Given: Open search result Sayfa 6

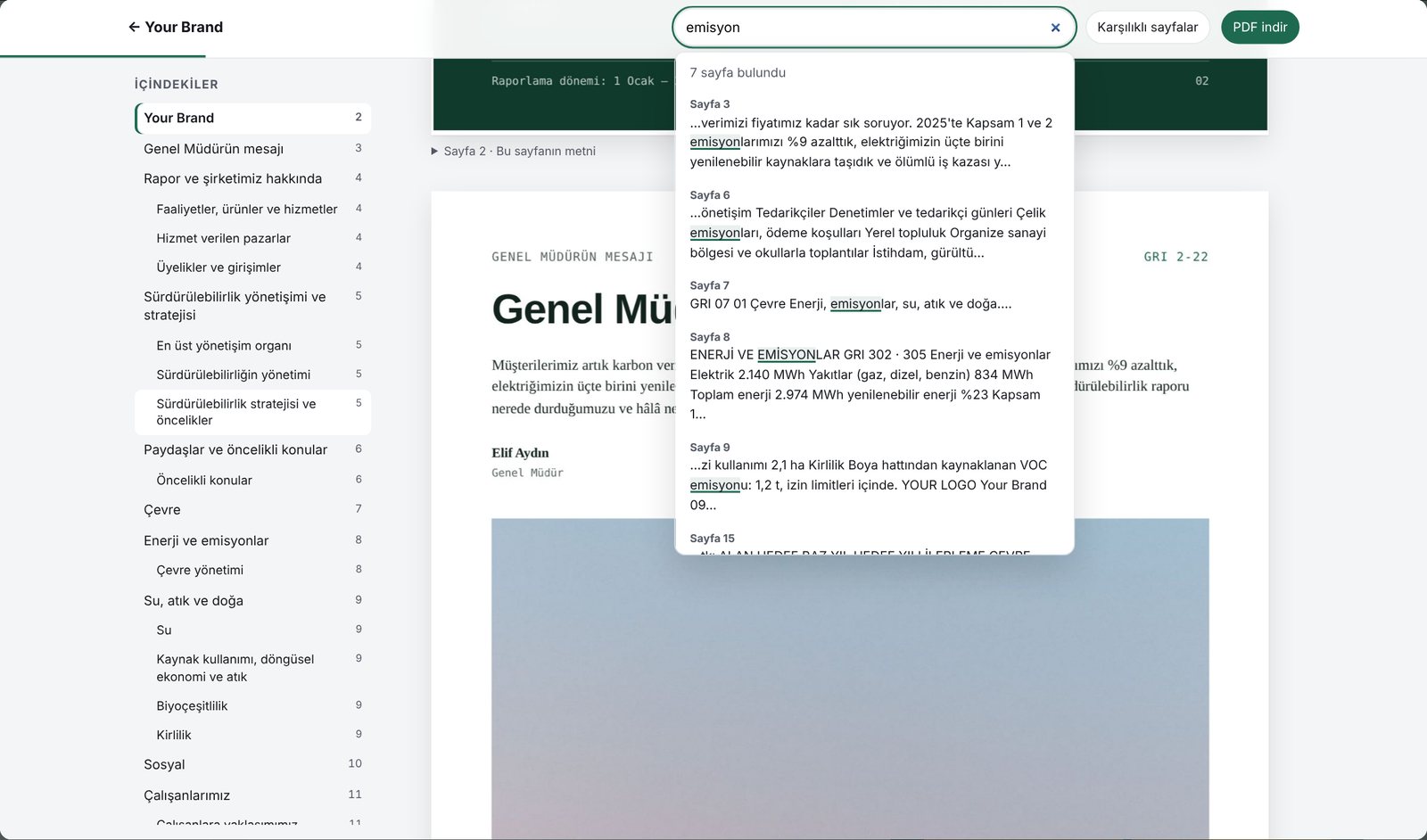Looking at the screenshot, I should tap(874, 225).
